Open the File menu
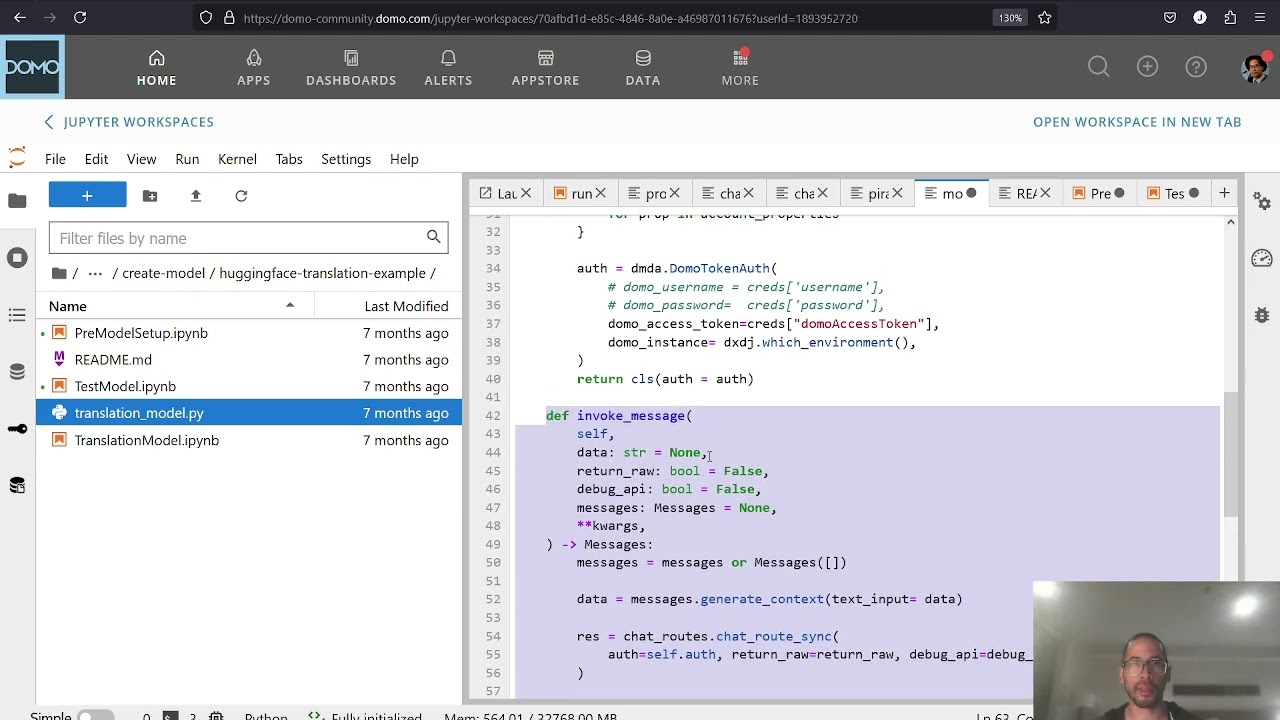The width and height of the screenshot is (1280, 720). [55, 159]
